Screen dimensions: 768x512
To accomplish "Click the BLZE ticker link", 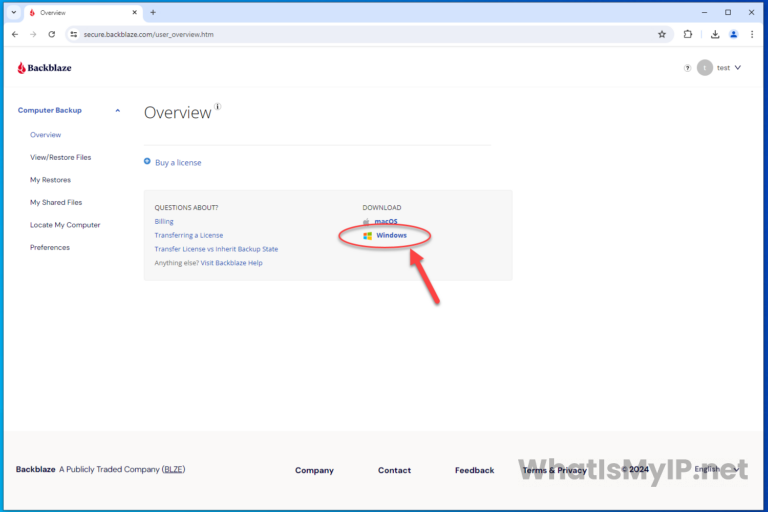I will (173, 469).
